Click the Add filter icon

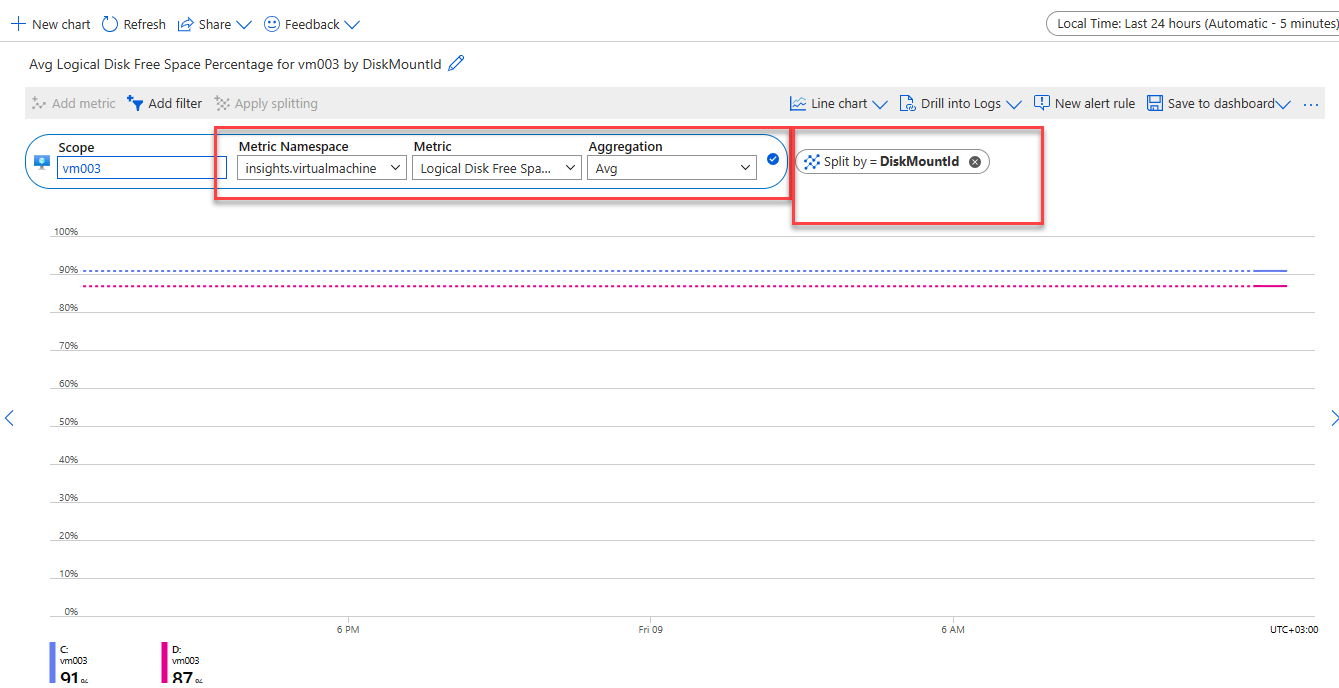coord(135,103)
